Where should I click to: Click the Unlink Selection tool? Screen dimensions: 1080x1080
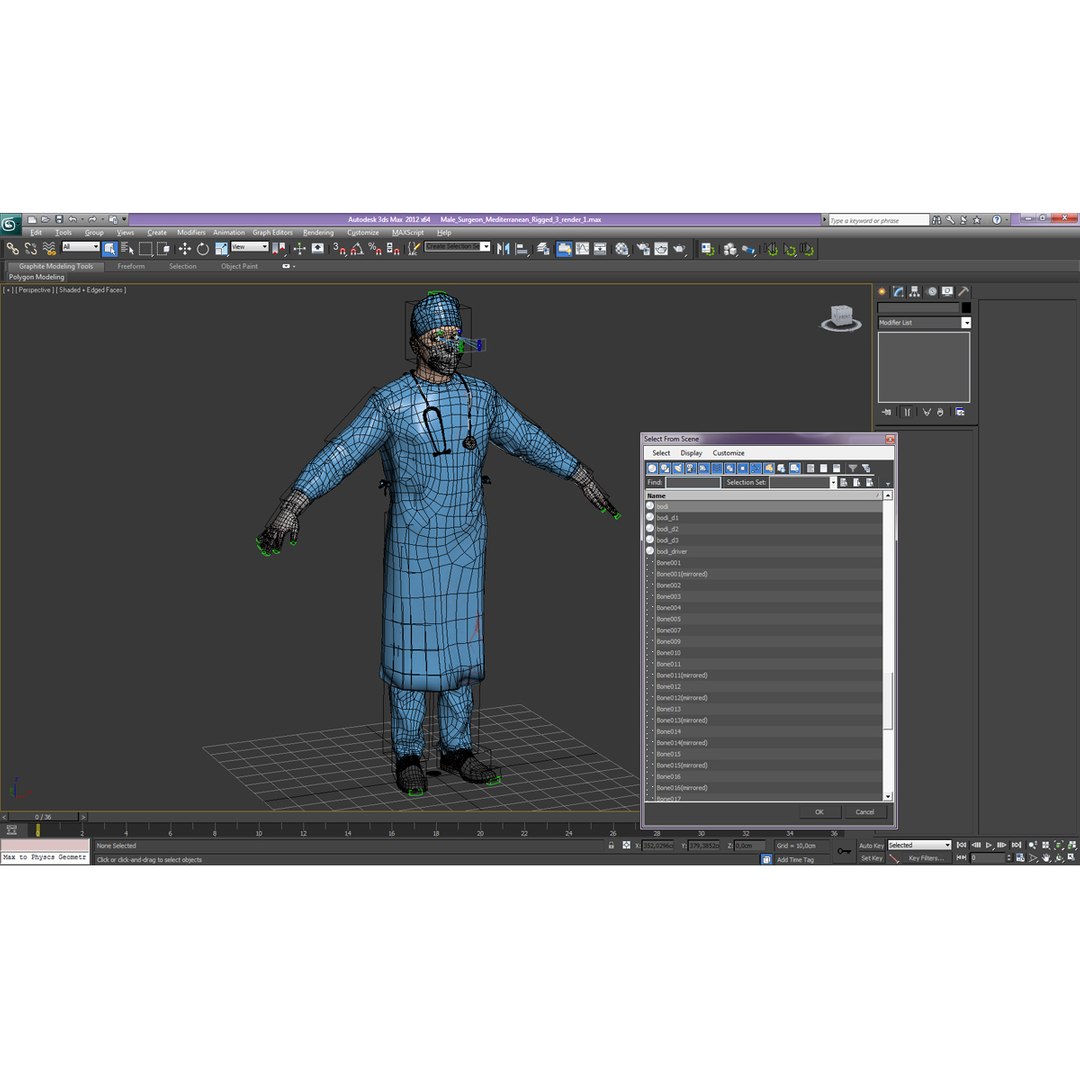tap(30, 249)
